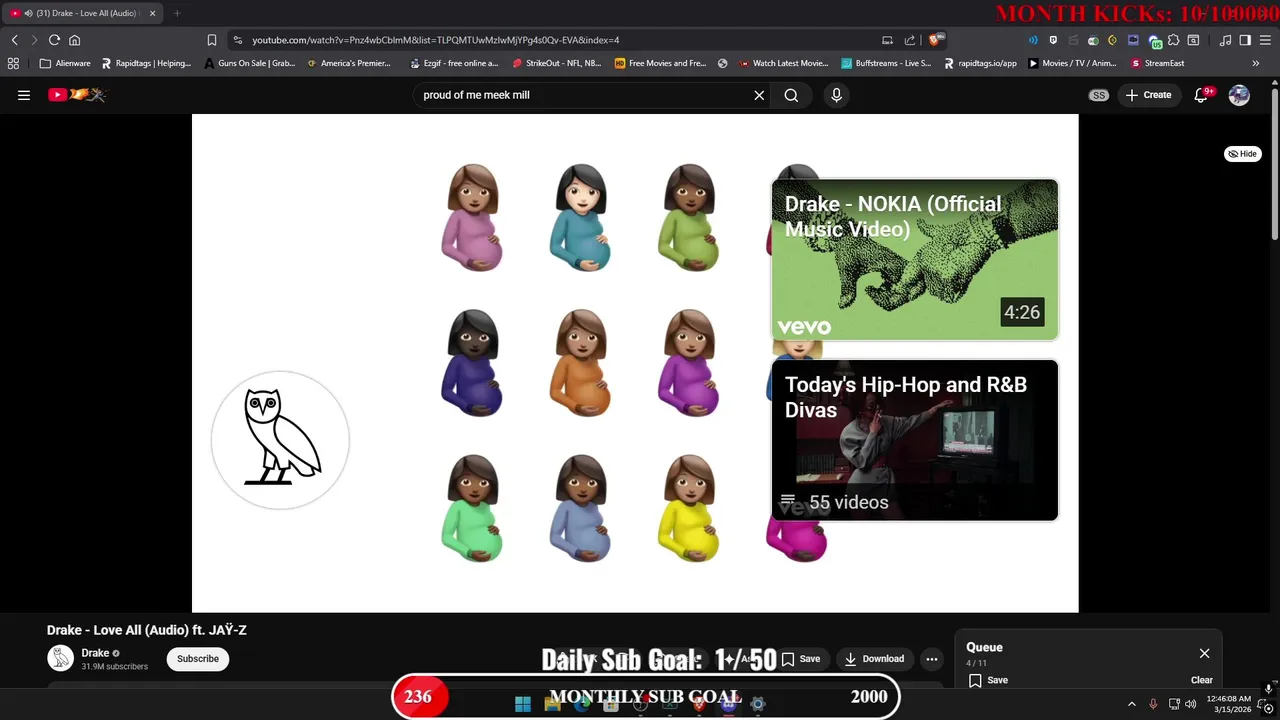
Task: Open Guns On Sale bookmark
Action: 250,63
